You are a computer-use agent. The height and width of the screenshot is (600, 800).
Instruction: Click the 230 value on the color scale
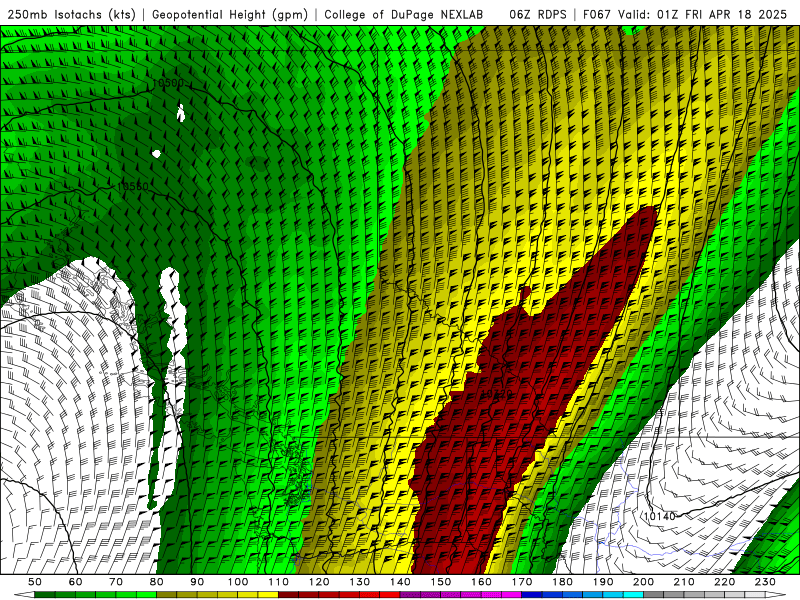coord(765,582)
